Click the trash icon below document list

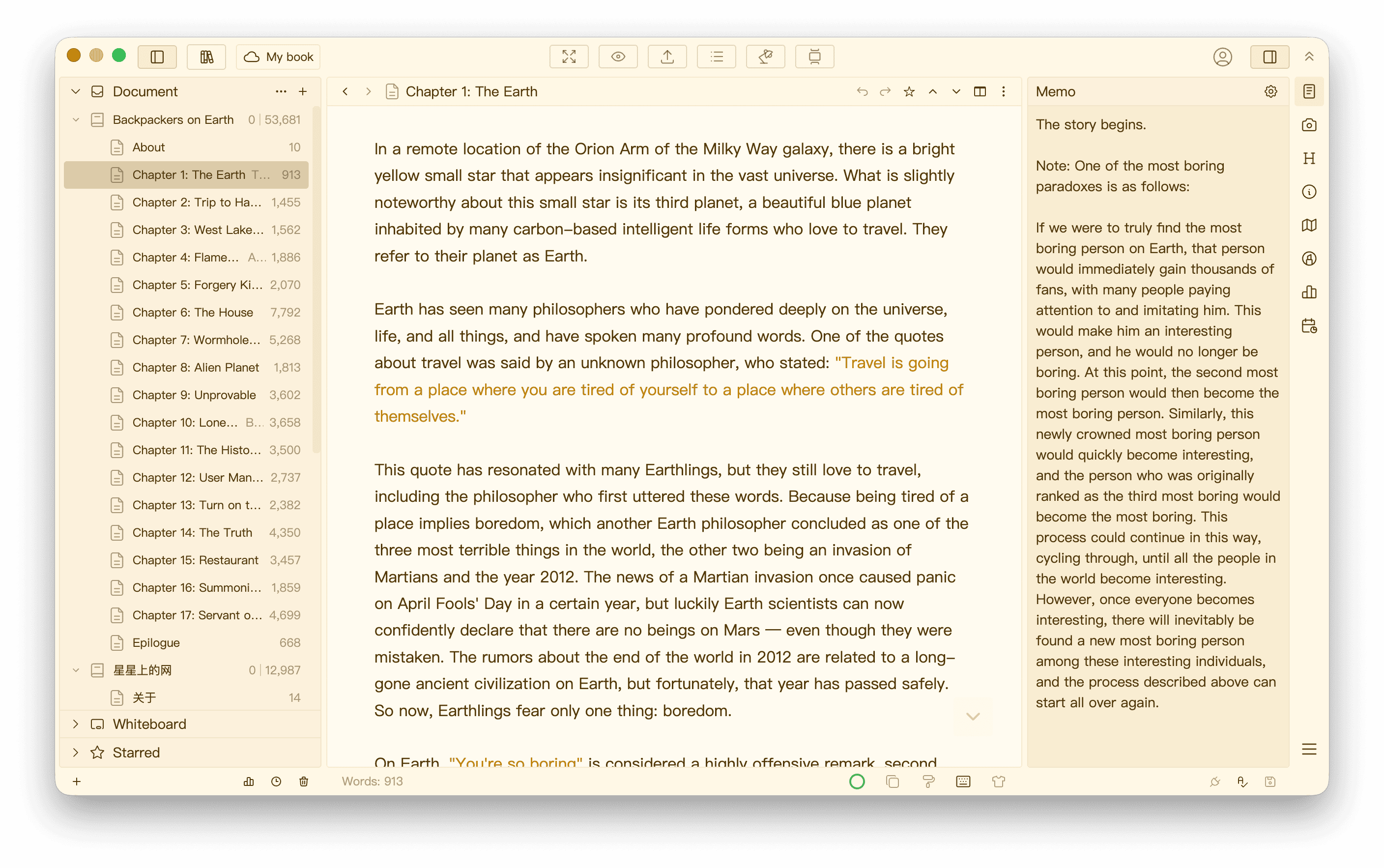pos(304,781)
